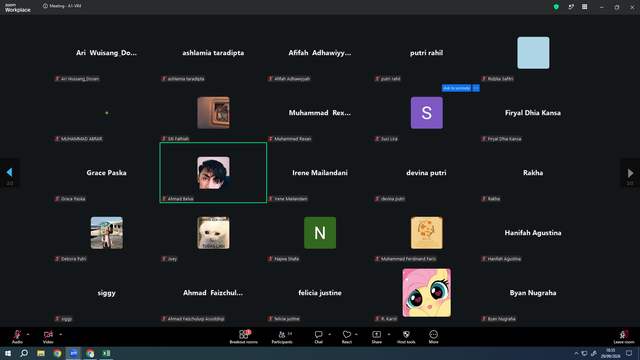
Task: Open the taskbar clock and date
Action: tap(610, 353)
